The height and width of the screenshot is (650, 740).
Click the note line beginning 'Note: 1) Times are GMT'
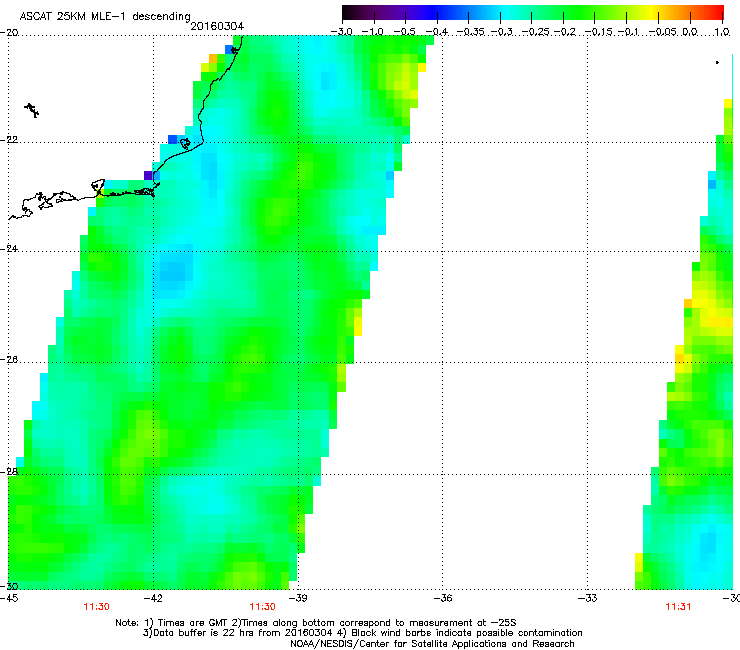pyautogui.click(x=316, y=623)
